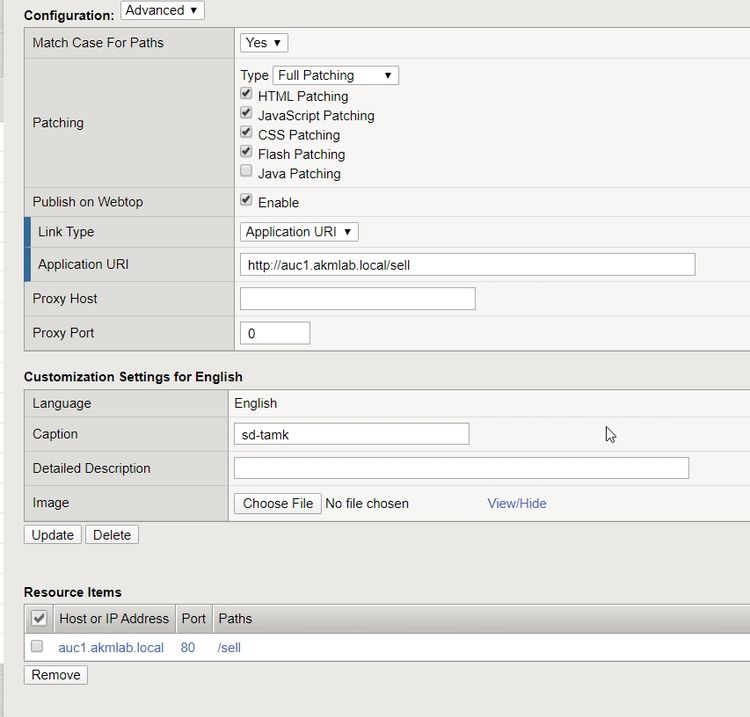Select all resource items header checkbox
This screenshot has height=717, width=750.
click(x=40, y=619)
